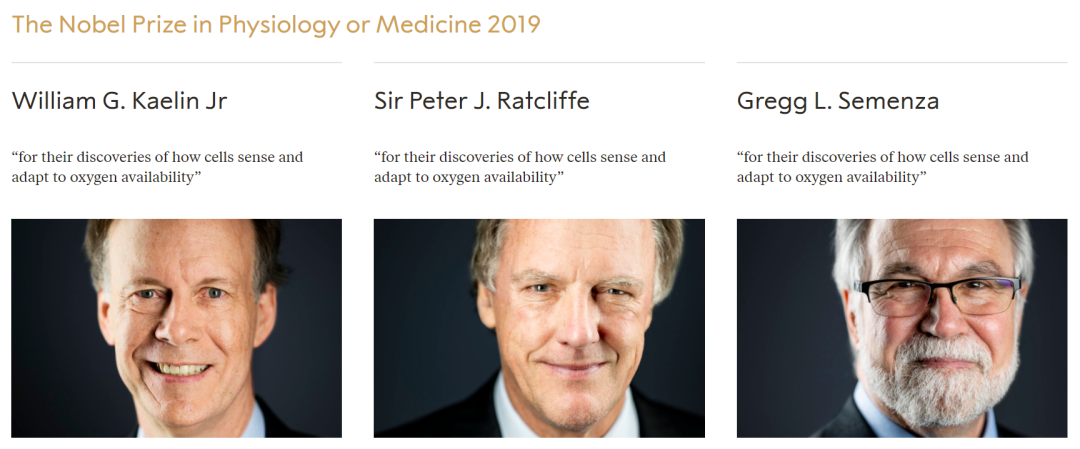Select the Gregg L. Semenza name link
Image resolution: width=1080 pixels, height=449 pixels.
pyautogui.click(x=837, y=101)
